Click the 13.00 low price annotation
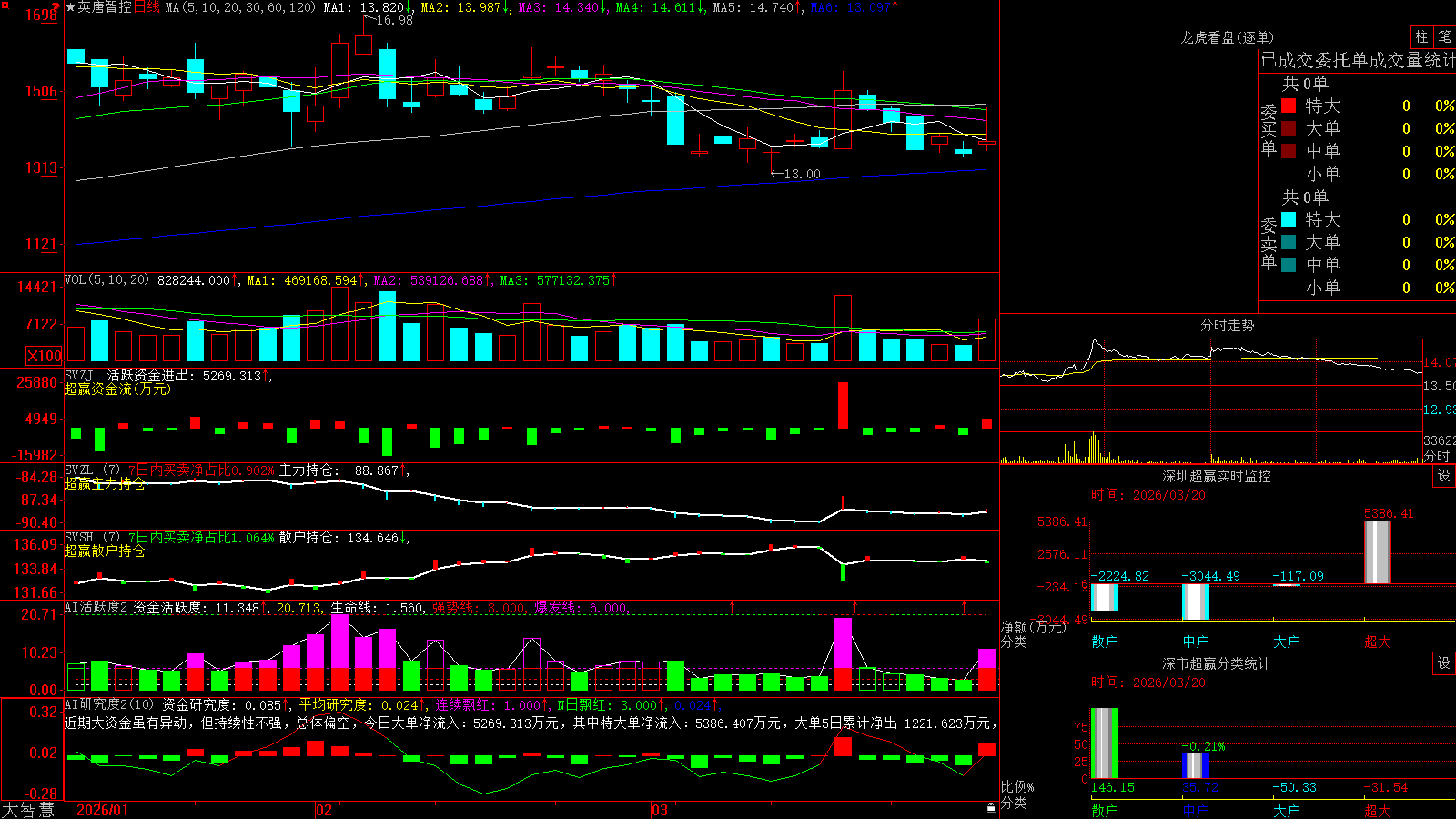1456x819 pixels. click(x=802, y=174)
